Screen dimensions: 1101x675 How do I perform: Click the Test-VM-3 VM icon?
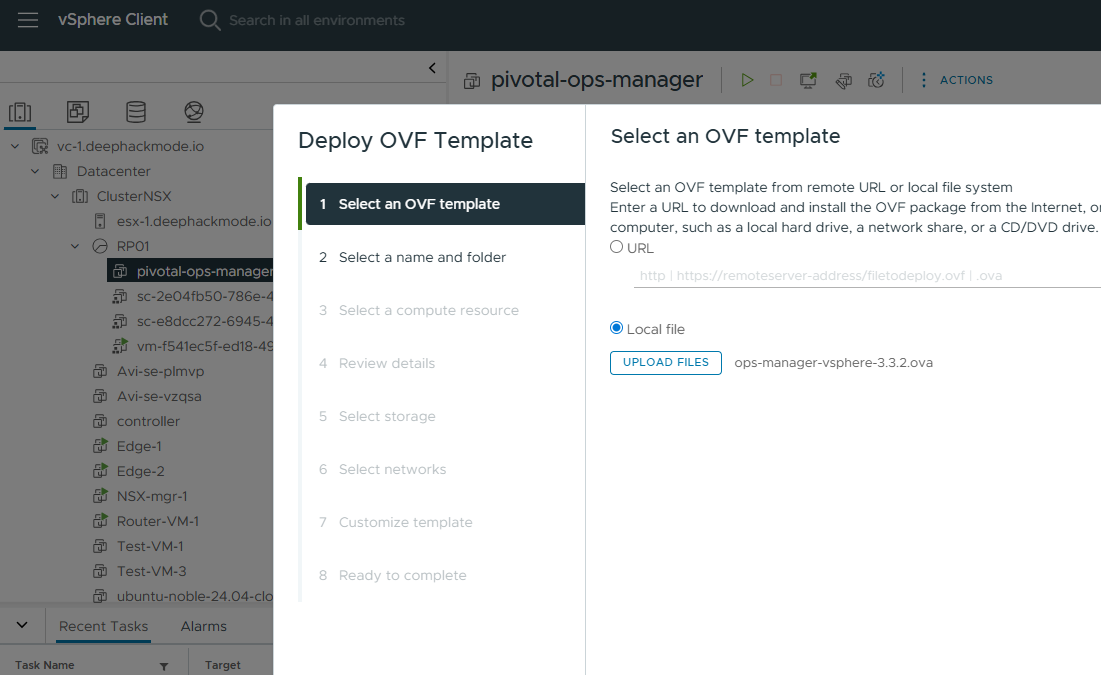[100, 571]
